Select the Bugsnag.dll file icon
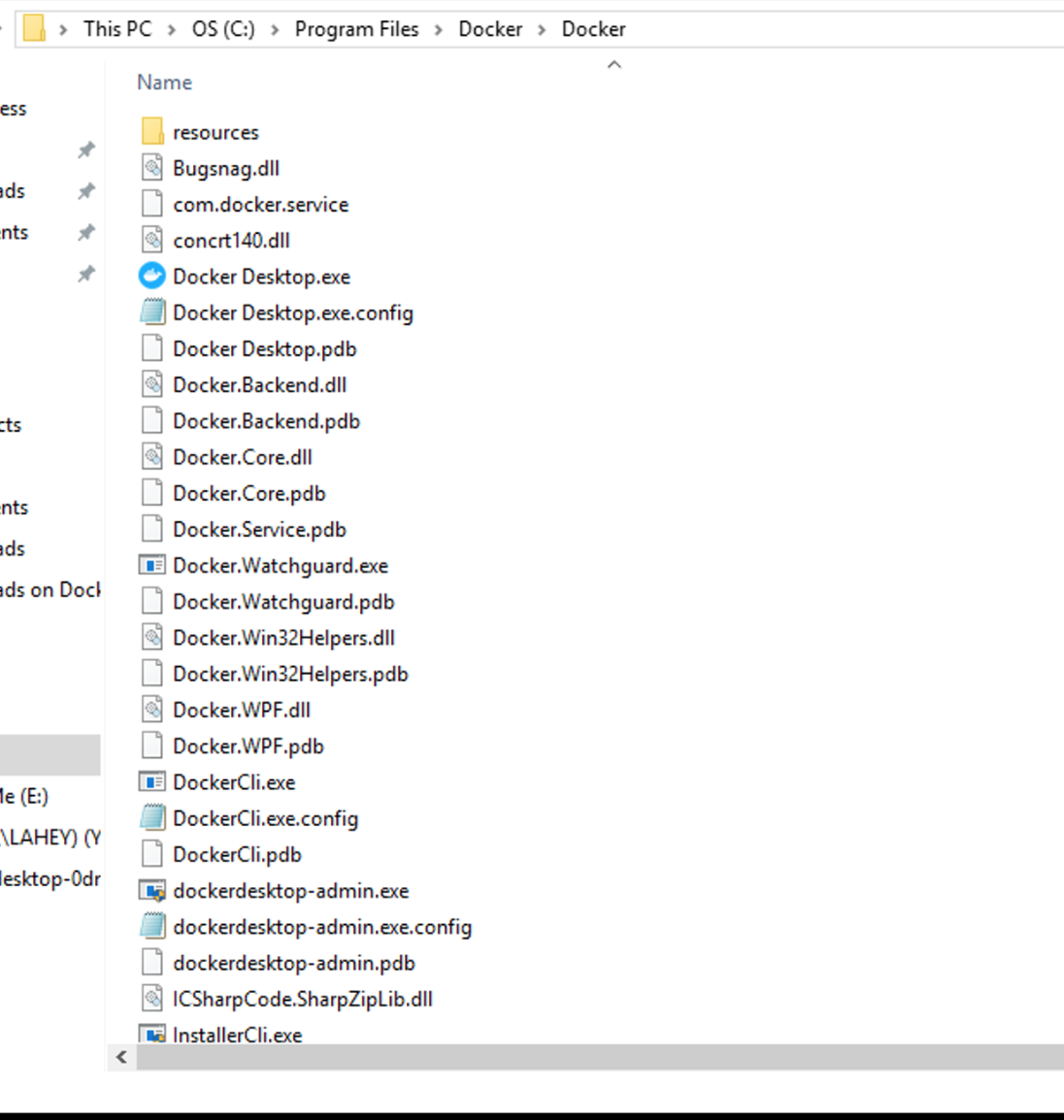The width and height of the screenshot is (1064, 1120). click(x=152, y=168)
